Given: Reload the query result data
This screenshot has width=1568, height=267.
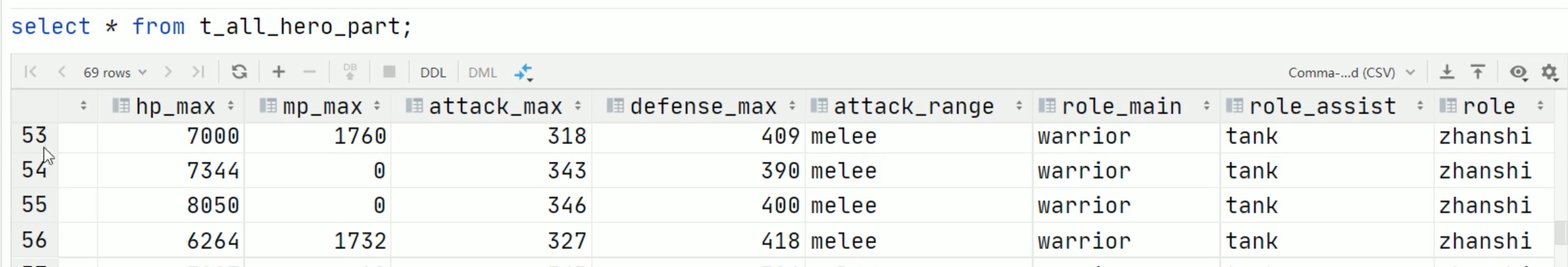Looking at the screenshot, I should (239, 72).
